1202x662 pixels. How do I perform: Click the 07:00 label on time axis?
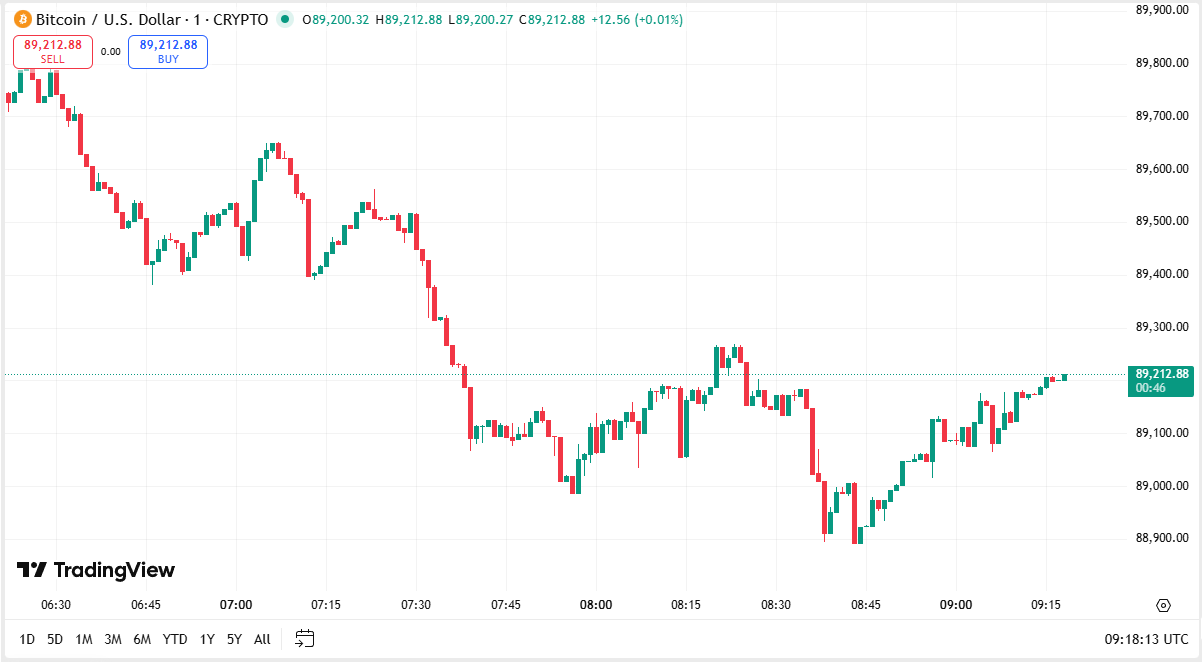pos(236,605)
